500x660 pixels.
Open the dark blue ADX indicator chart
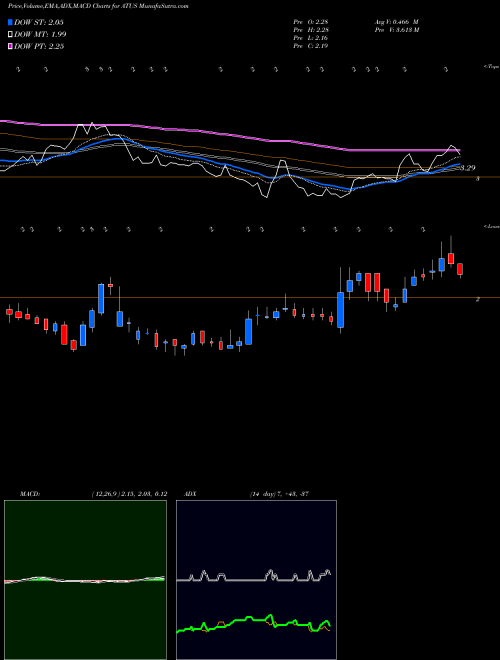(x=256, y=580)
